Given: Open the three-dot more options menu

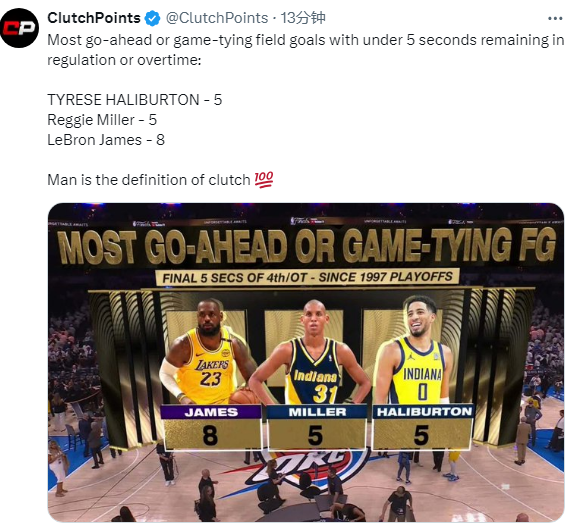Looking at the screenshot, I should tap(555, 18).
